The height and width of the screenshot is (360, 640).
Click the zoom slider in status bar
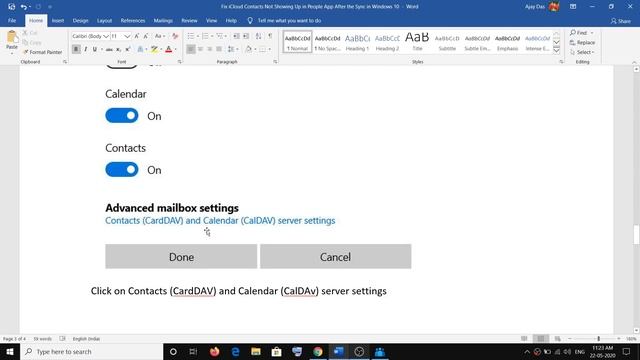[x=598, y=339]
